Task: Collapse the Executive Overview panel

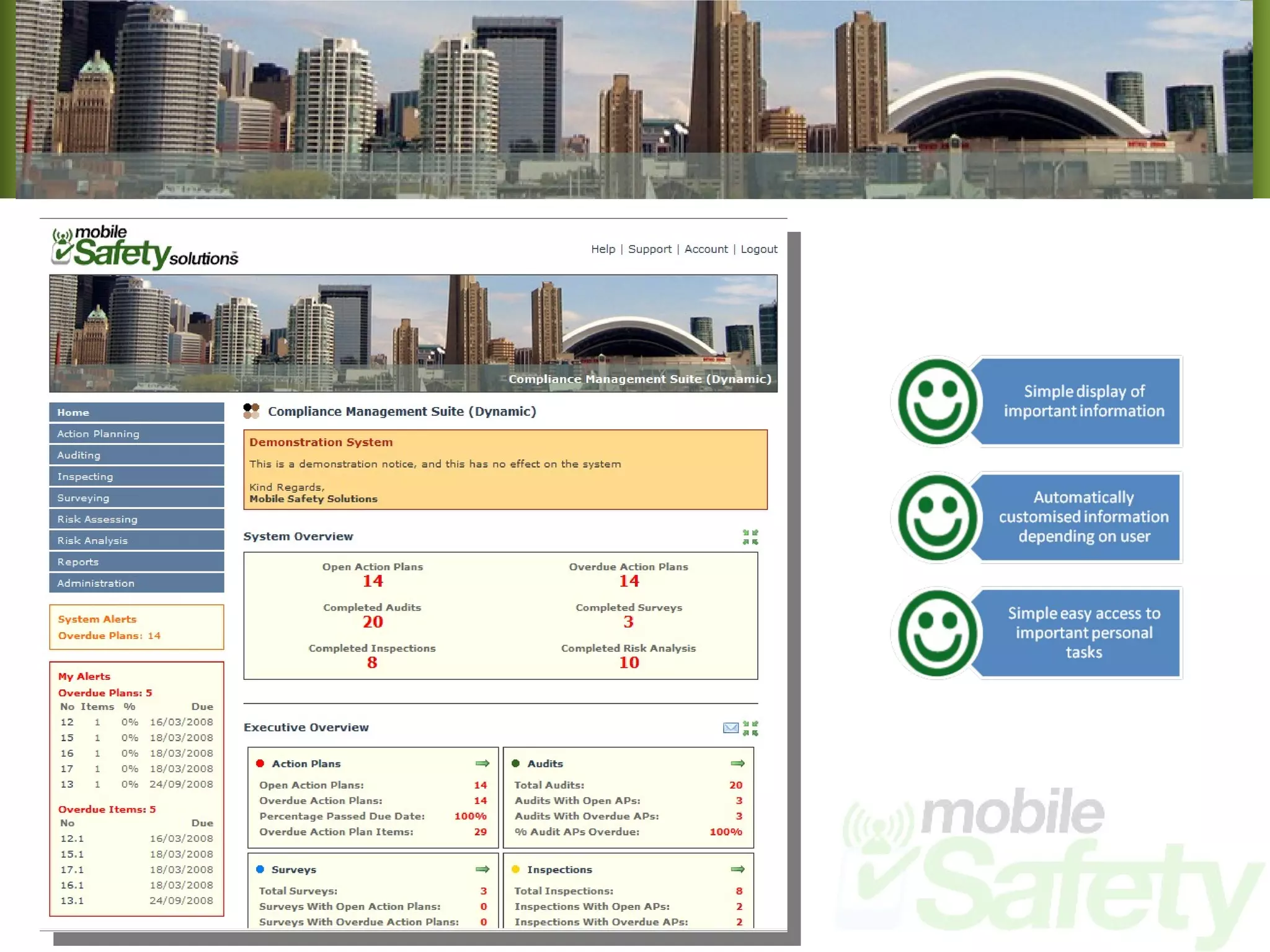Action: point(750,728)
